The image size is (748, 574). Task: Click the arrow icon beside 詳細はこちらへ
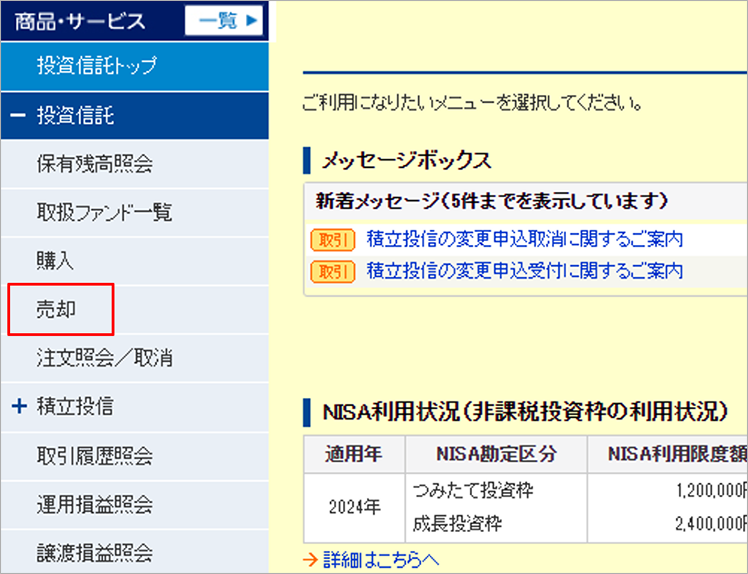coord(311,560)
